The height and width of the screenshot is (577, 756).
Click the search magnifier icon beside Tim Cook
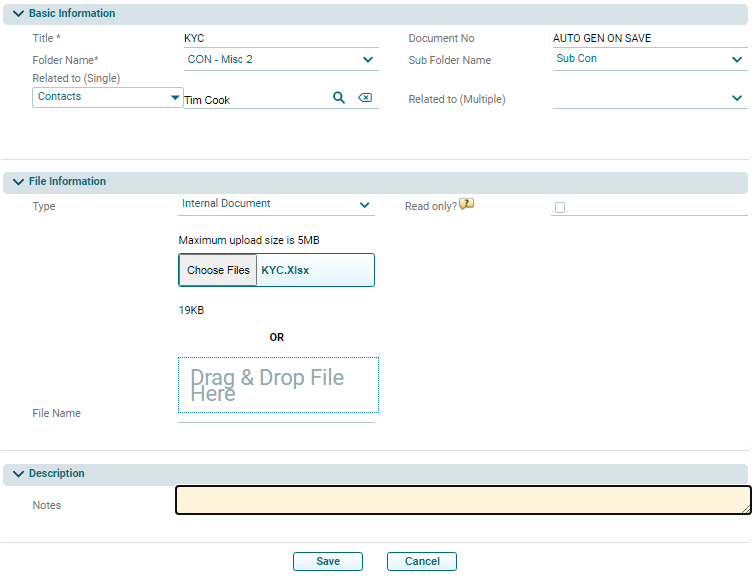tap(339, 98)
